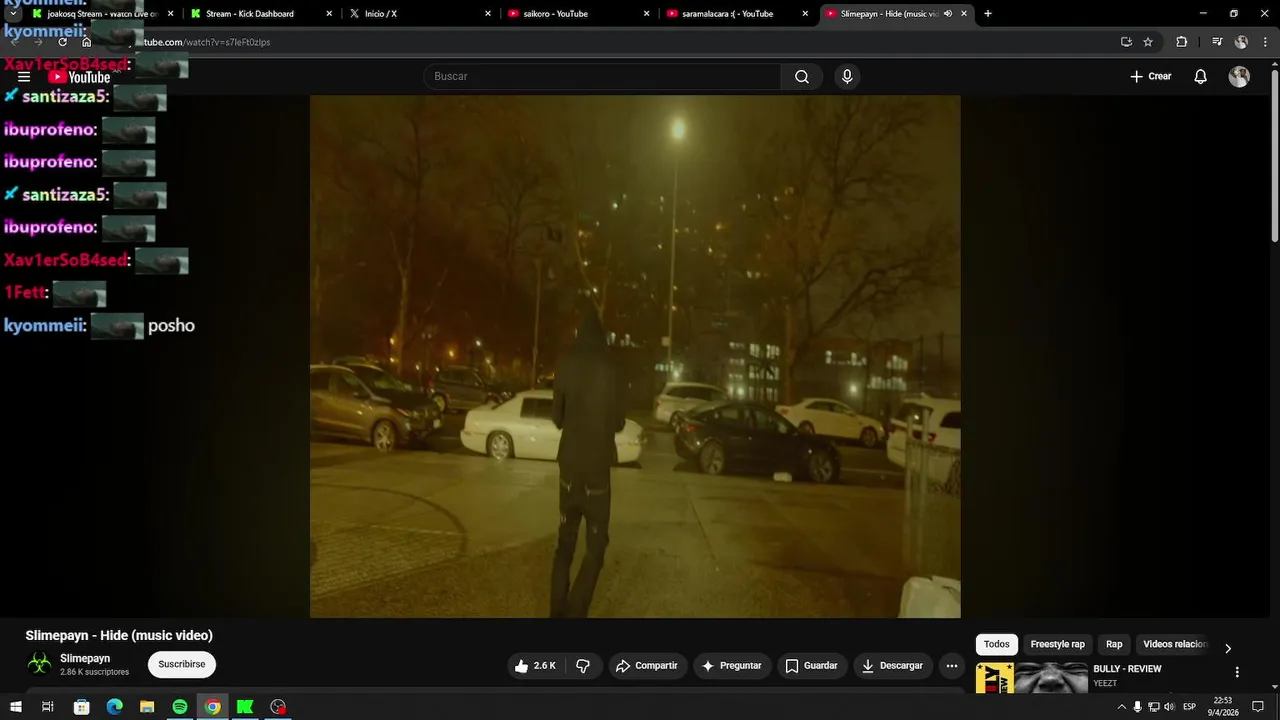The width and height of the screenshot is (1280, 720).
Task: Open the Chrome profile avatar
Action: tap(1241, 42)
